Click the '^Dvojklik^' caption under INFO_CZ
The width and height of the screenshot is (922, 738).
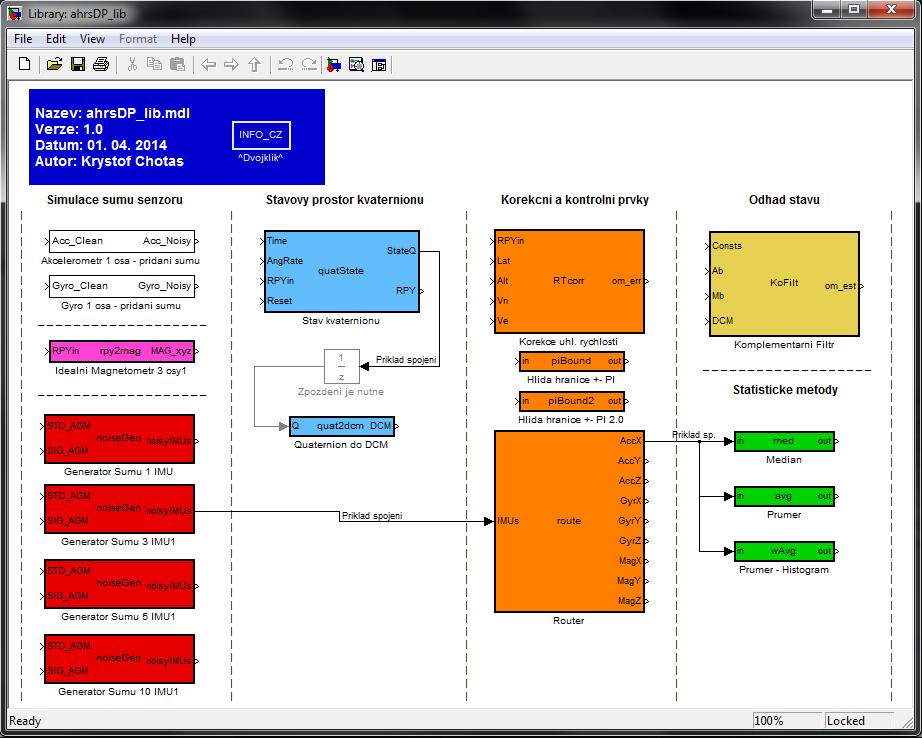260,158
